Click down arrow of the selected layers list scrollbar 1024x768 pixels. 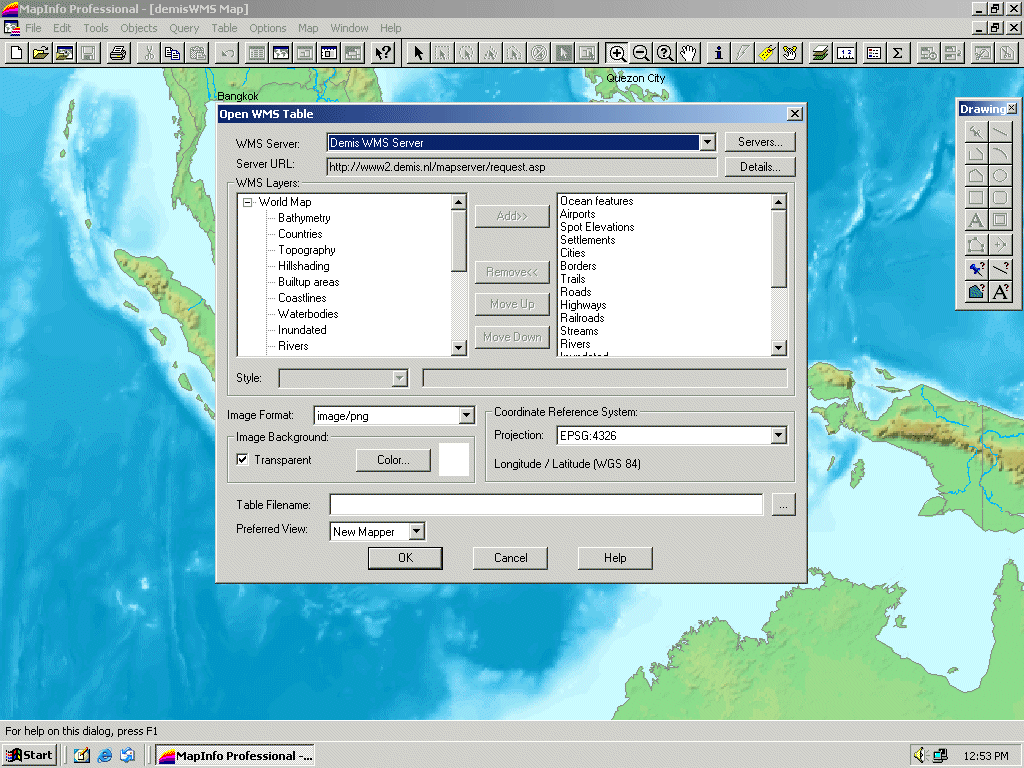click(778, 347)
